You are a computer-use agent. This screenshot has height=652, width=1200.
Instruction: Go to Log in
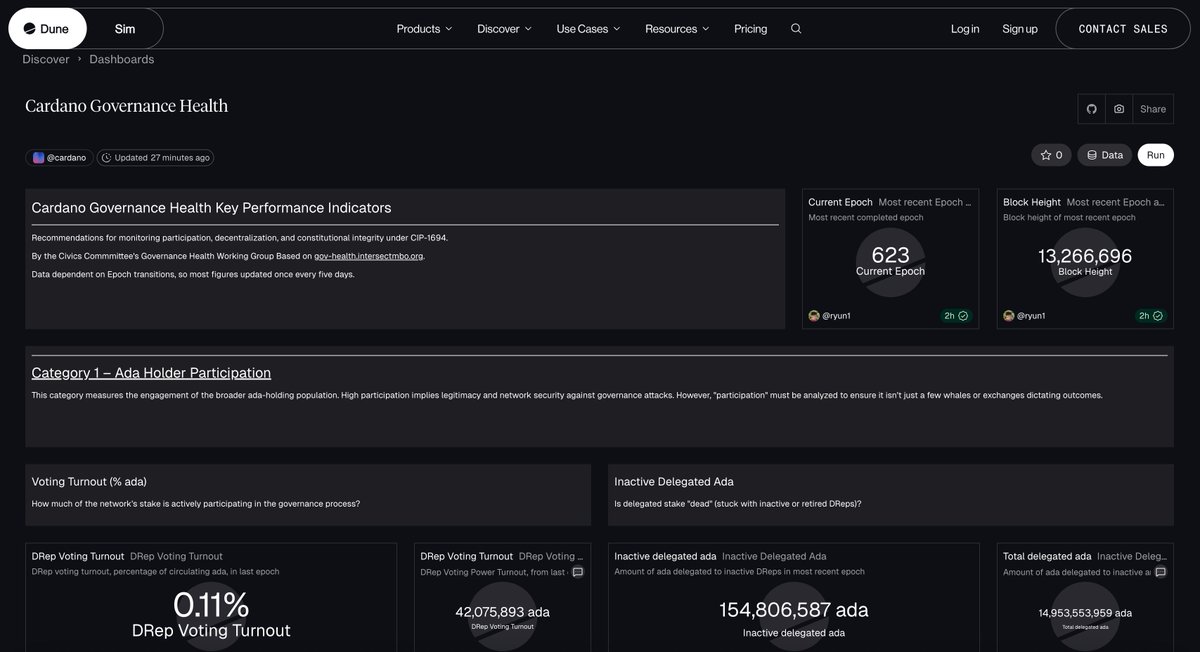click(965, 29)
